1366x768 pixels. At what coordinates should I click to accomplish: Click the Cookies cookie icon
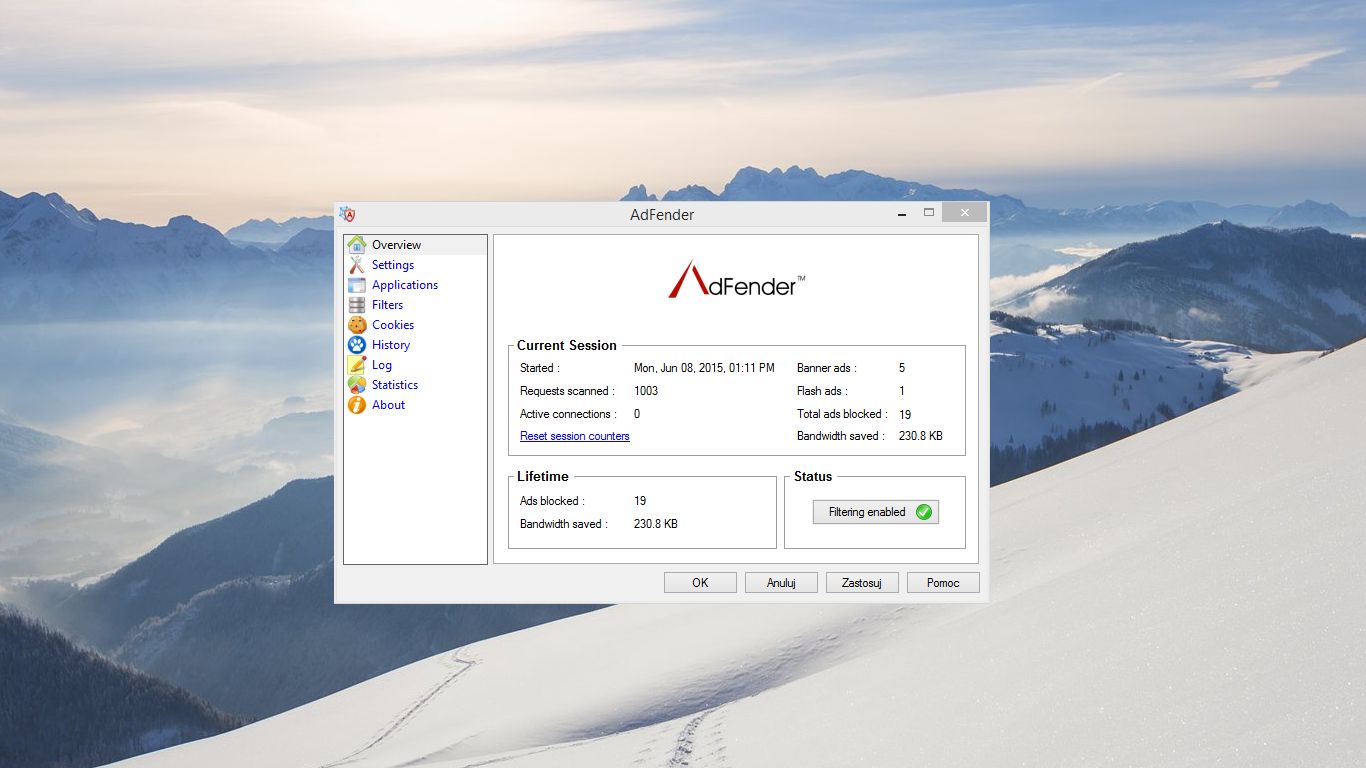click(x=357, y=325)
